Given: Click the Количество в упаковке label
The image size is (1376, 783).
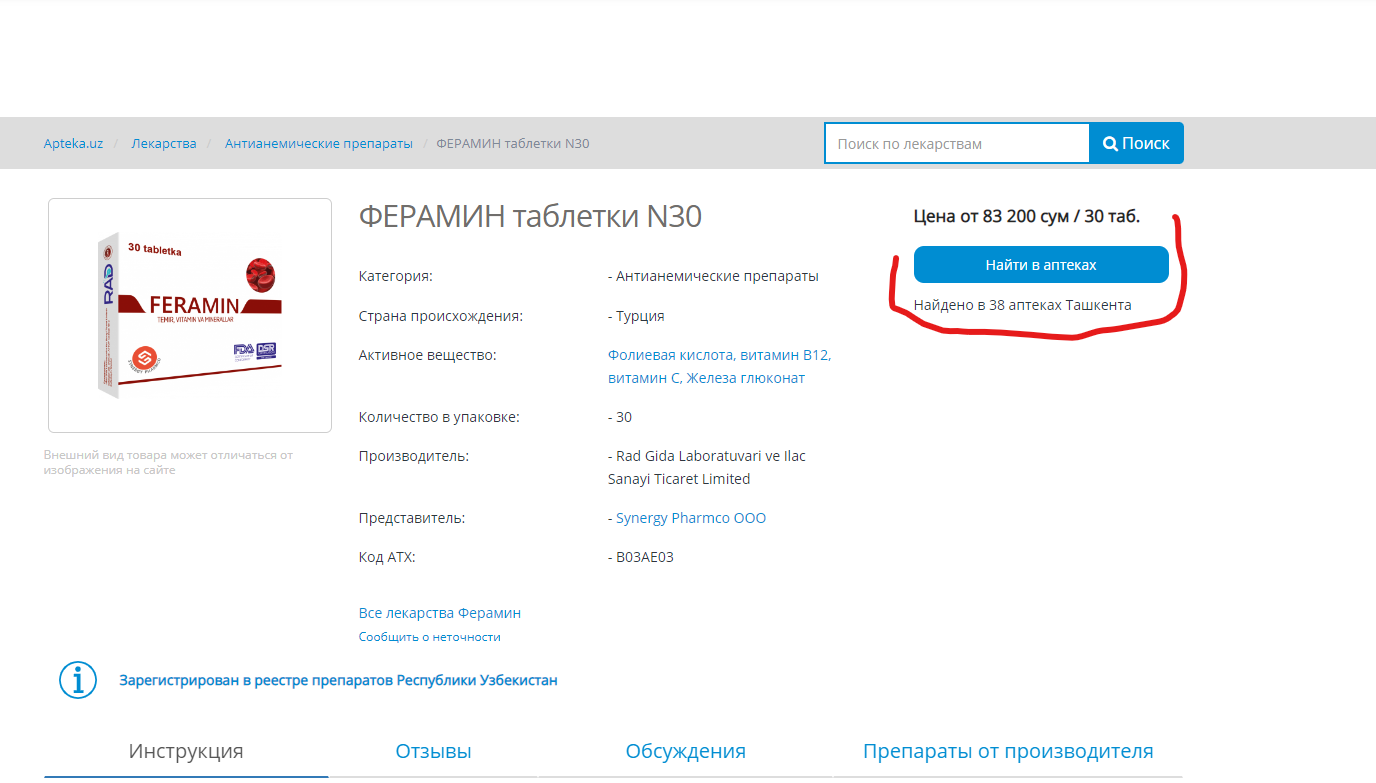Looking at the screenshot, I should coord(439,417).
